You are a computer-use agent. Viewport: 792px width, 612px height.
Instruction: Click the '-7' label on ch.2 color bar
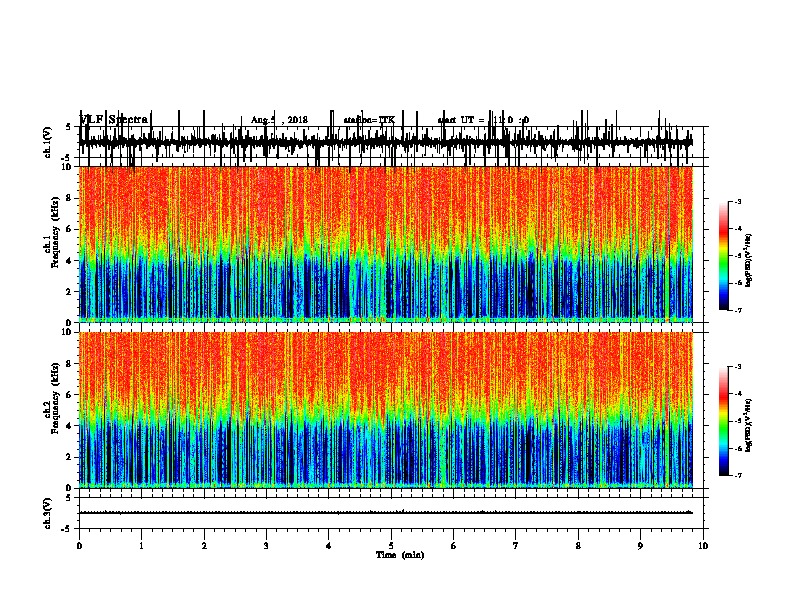[738, 476]
